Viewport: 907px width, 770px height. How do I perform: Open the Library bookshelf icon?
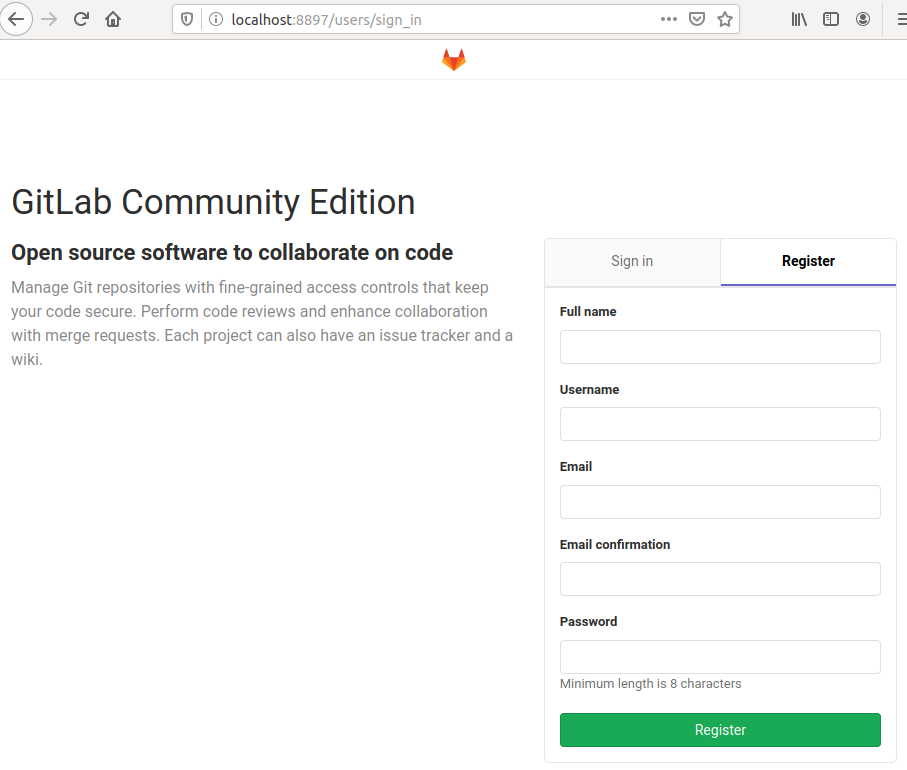click(x=799, y=19)
